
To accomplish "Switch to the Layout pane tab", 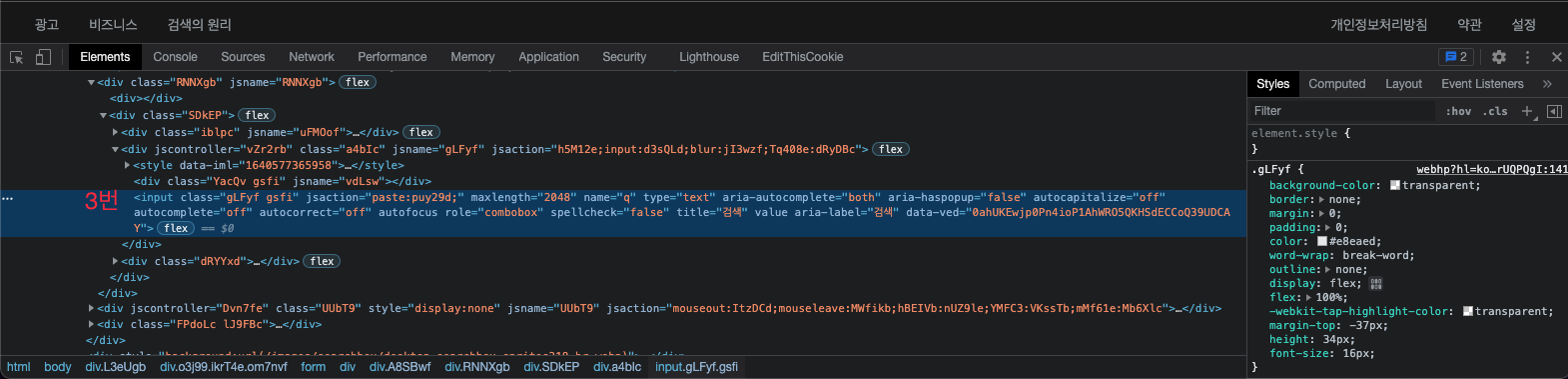I will point(1403,84).
